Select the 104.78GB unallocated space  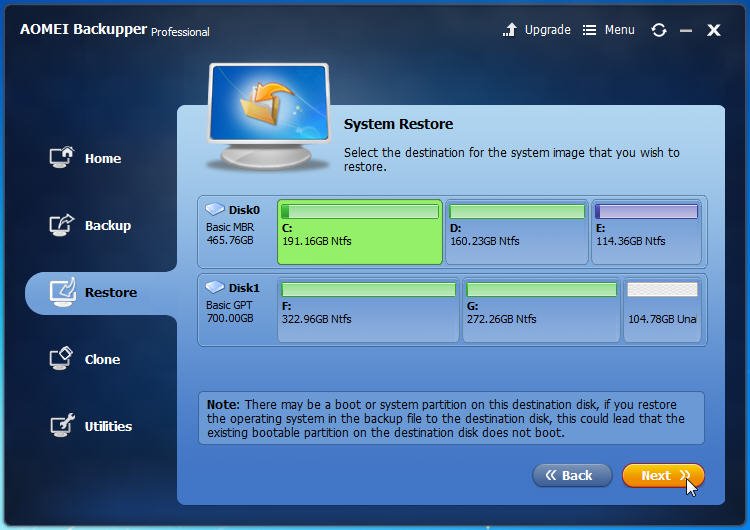pyautogui.click(x=662, y=310)
